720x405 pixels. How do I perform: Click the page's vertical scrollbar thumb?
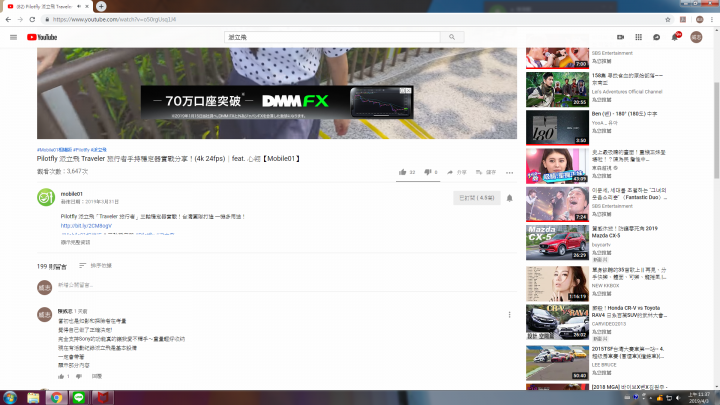coord(716,130)
